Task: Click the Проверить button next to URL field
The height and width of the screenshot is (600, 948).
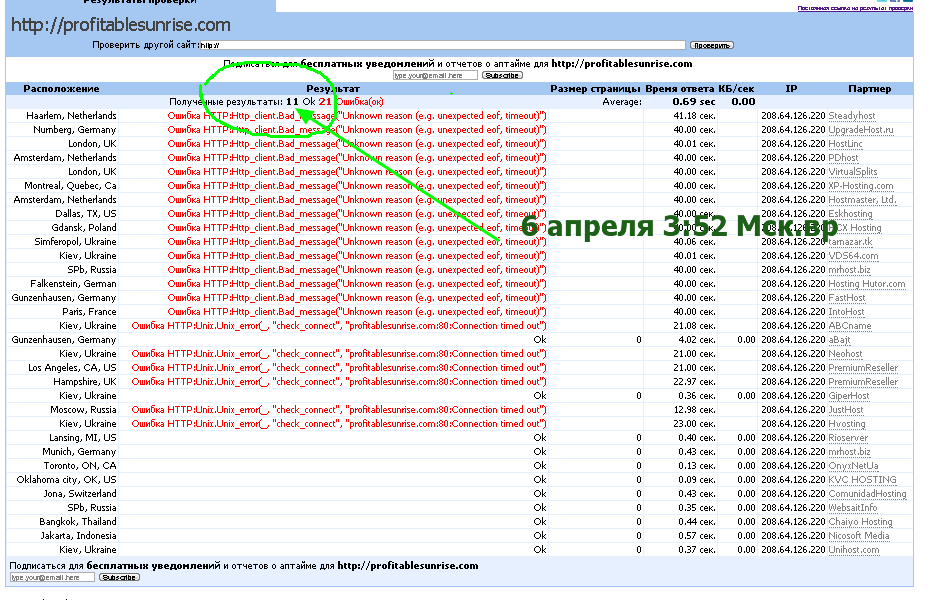Action: [712, 45]
